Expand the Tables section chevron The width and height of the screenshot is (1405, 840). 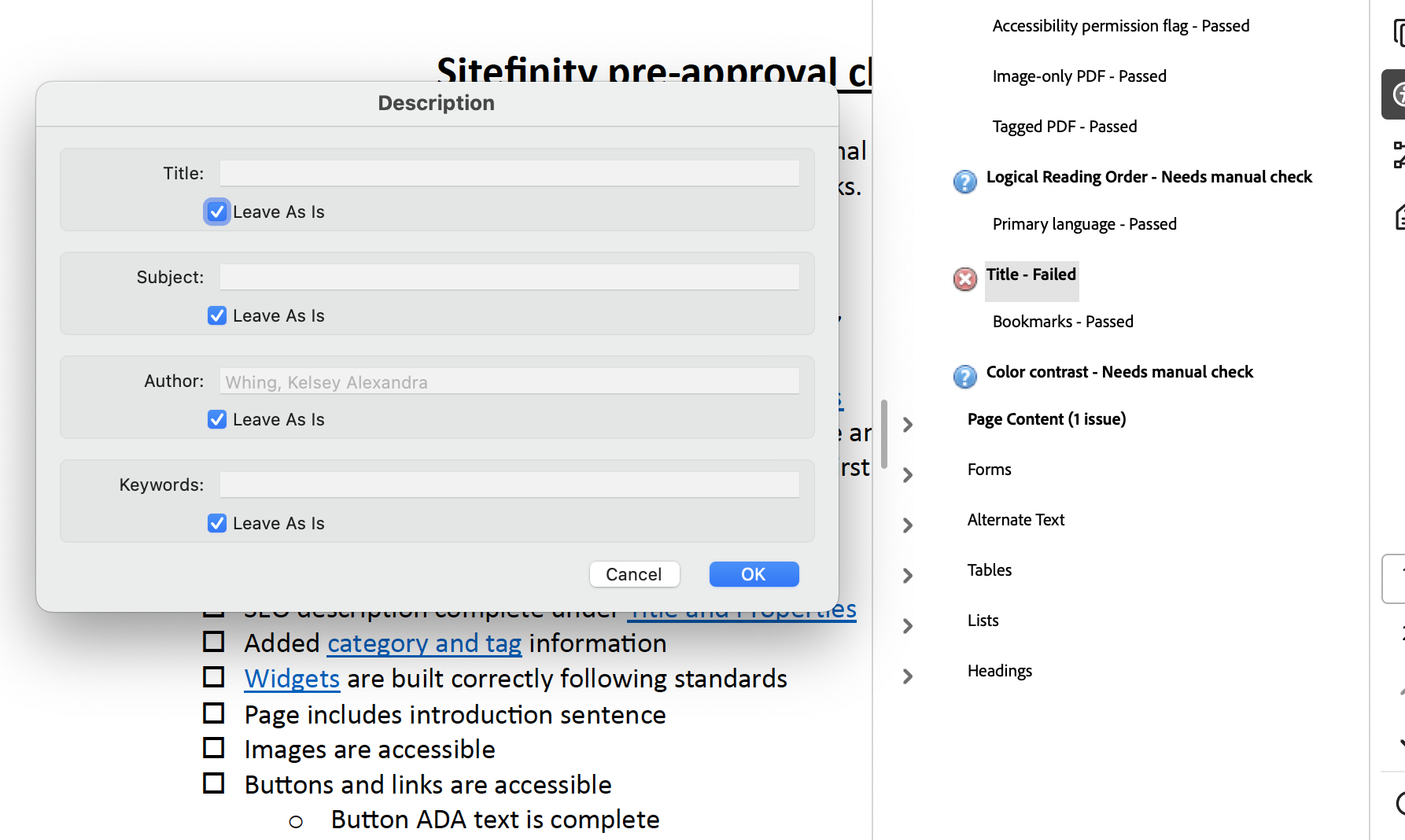pyautogui.click(x=908, y=576)
